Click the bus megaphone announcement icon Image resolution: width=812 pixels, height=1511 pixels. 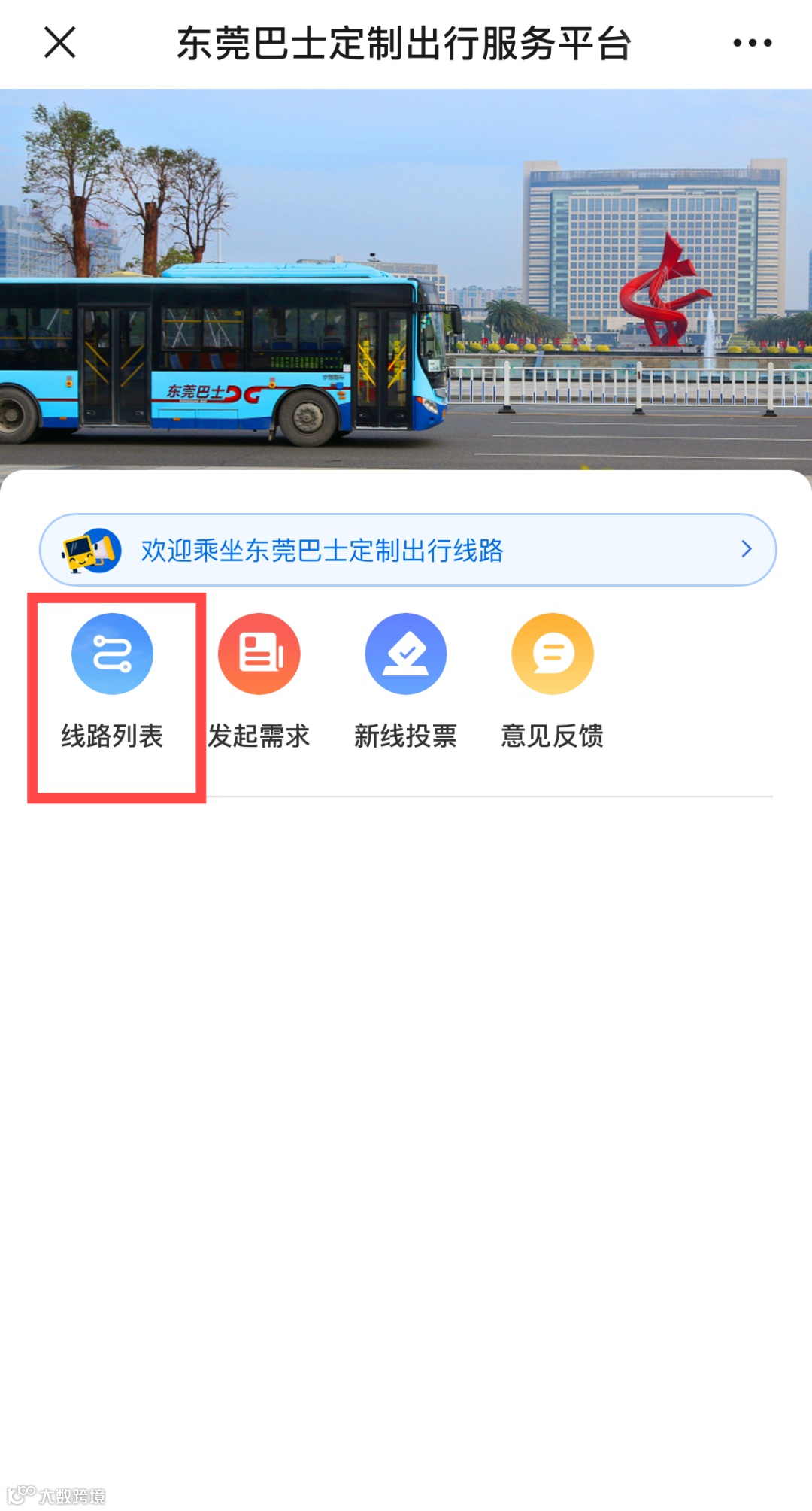(91, 551)
